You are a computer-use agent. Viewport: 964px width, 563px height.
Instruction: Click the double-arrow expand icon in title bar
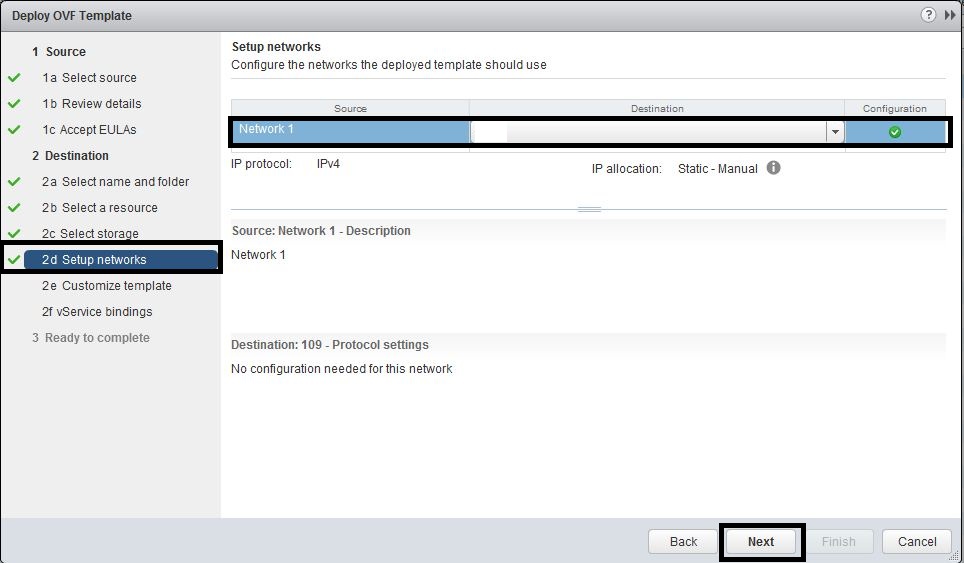pos(950,15)
